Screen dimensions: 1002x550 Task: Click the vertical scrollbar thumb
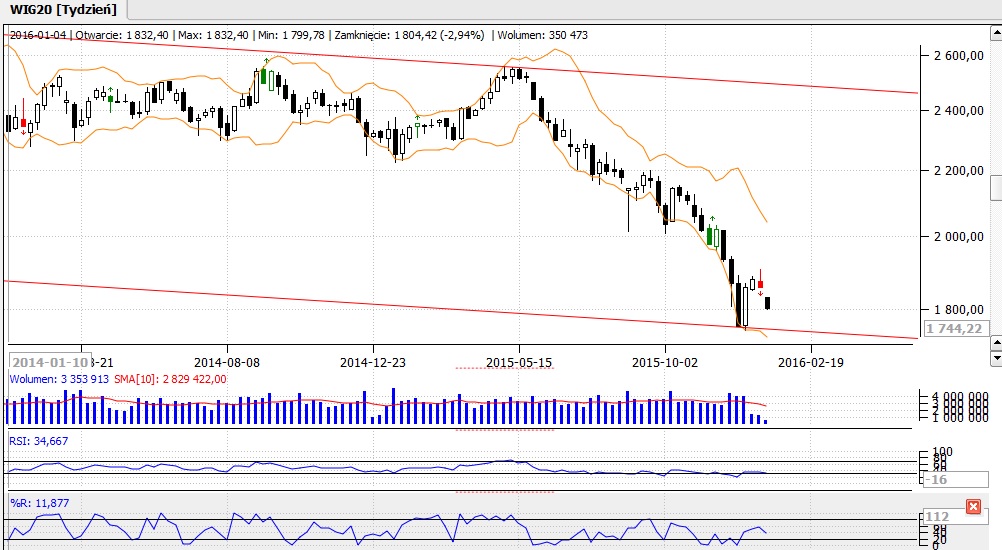995,188
